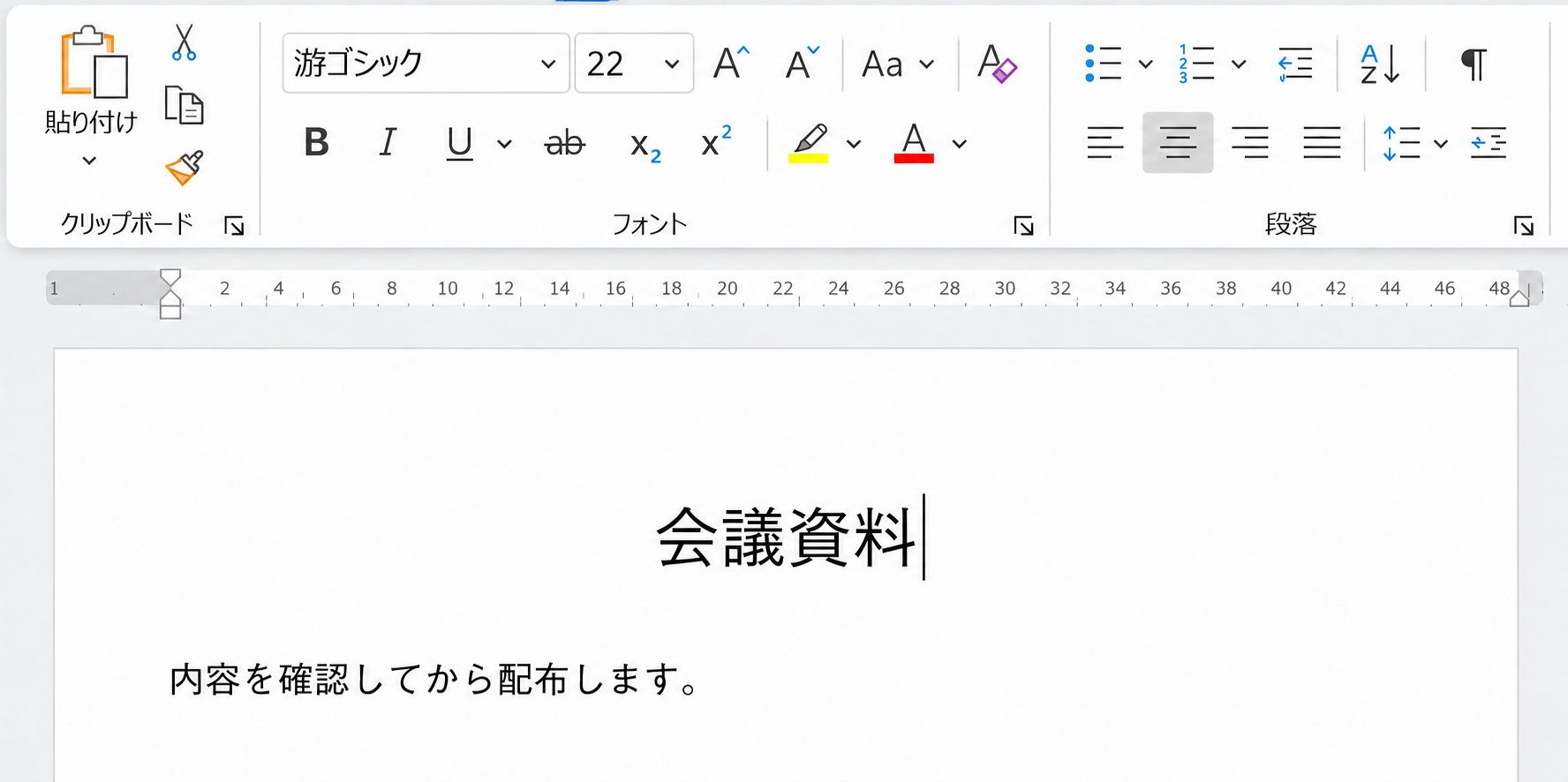Decrease font size with the shrink-font icon
Image resolution: width=1568 pixels, height=782 pixels.
tap(803, 63)
